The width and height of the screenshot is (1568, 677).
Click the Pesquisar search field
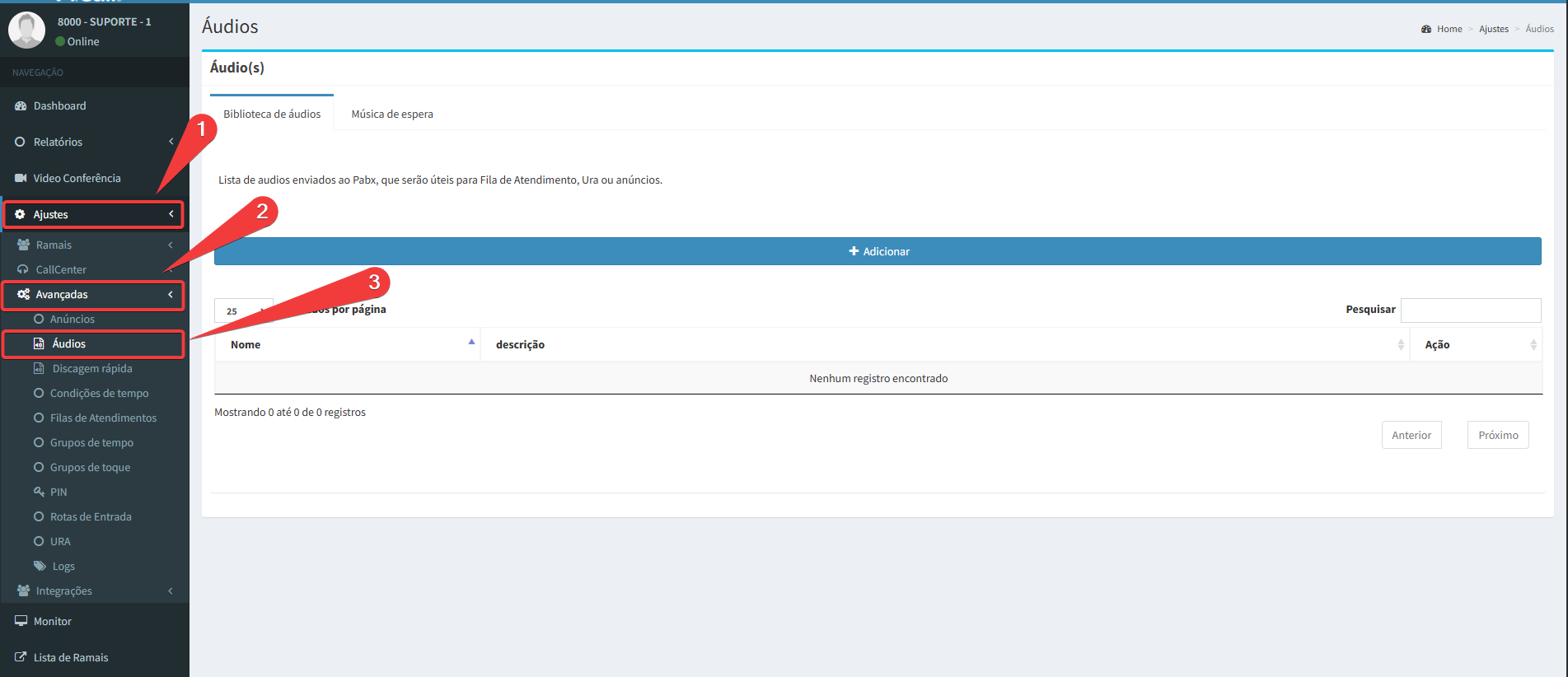pos(1470,310)
